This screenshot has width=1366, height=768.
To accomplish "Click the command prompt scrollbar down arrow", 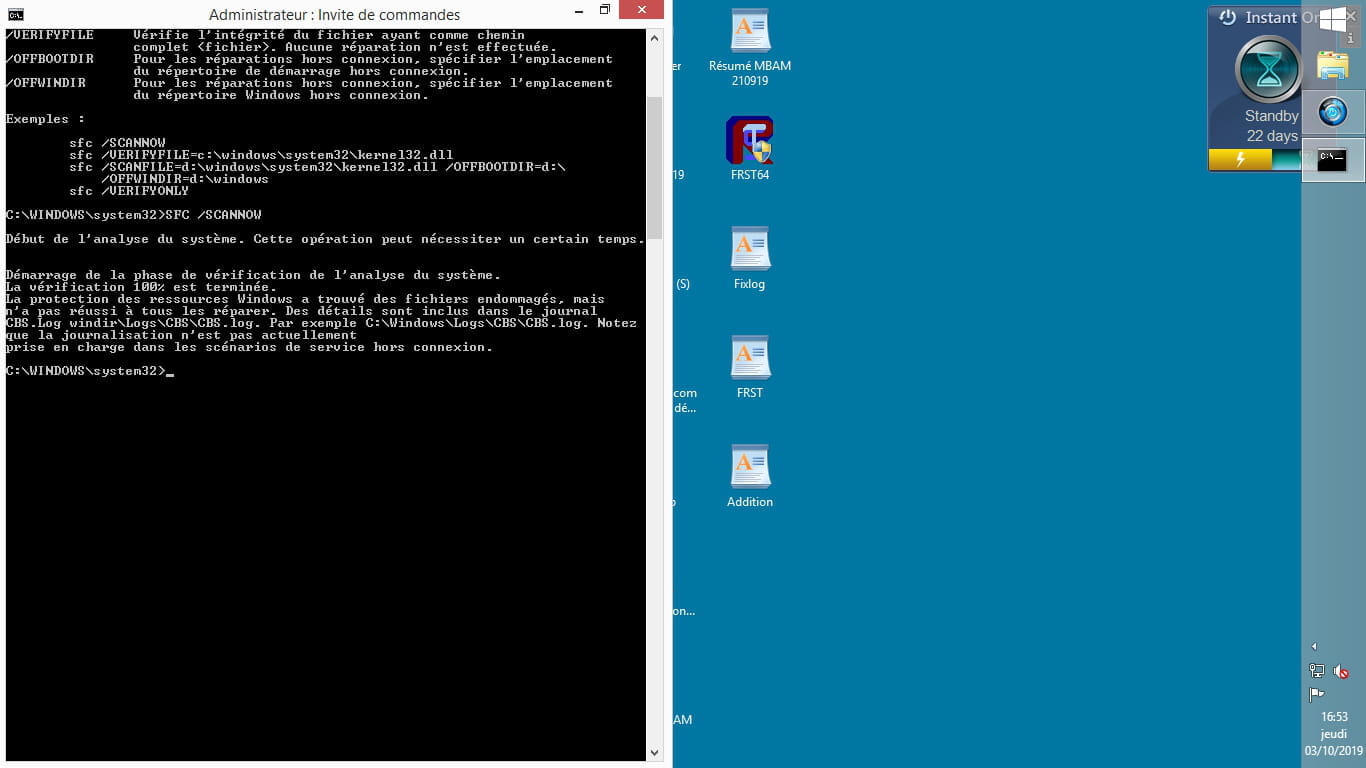I will 655,753.
